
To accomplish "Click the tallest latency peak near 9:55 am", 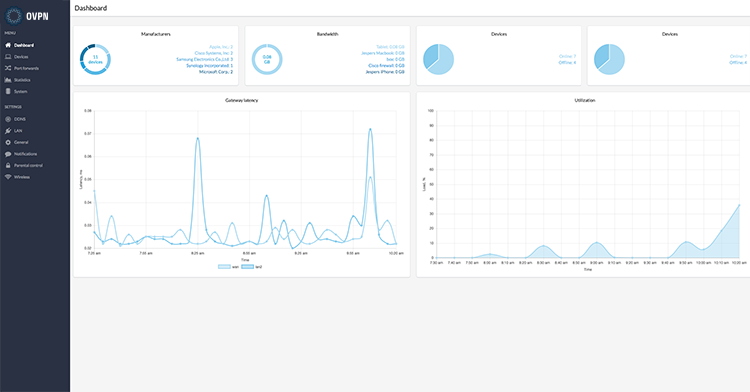I will coord(370,129).
